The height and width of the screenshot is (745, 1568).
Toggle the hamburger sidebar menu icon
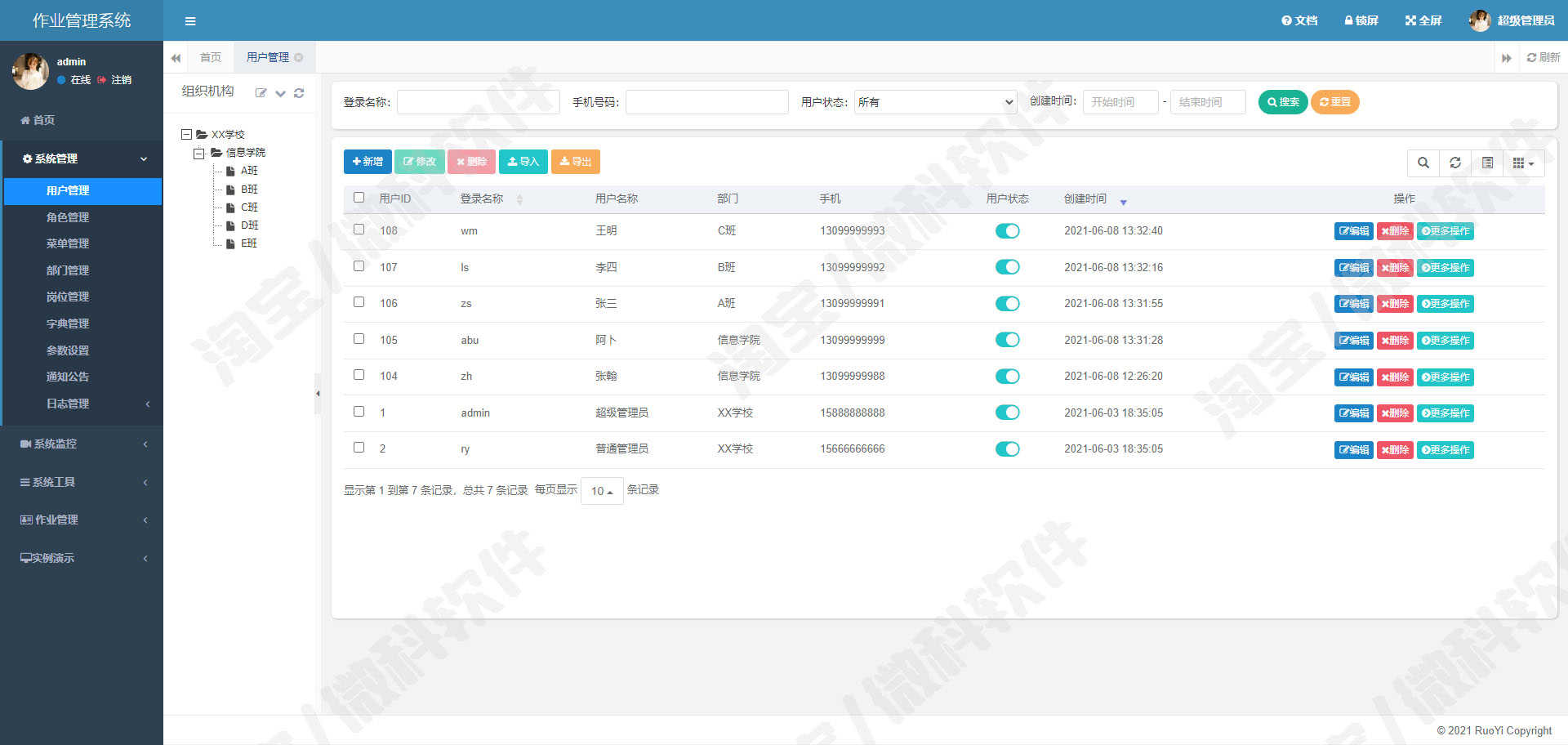[x=189, y=21]
